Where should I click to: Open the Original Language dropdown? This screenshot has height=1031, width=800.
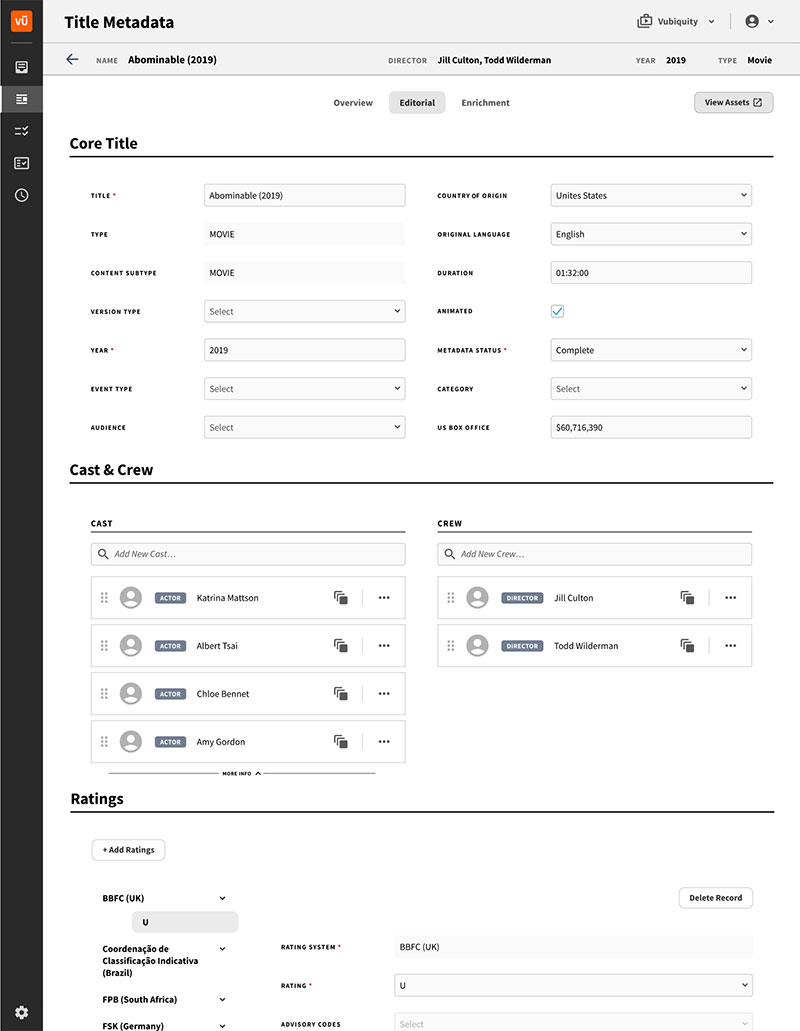651,234
